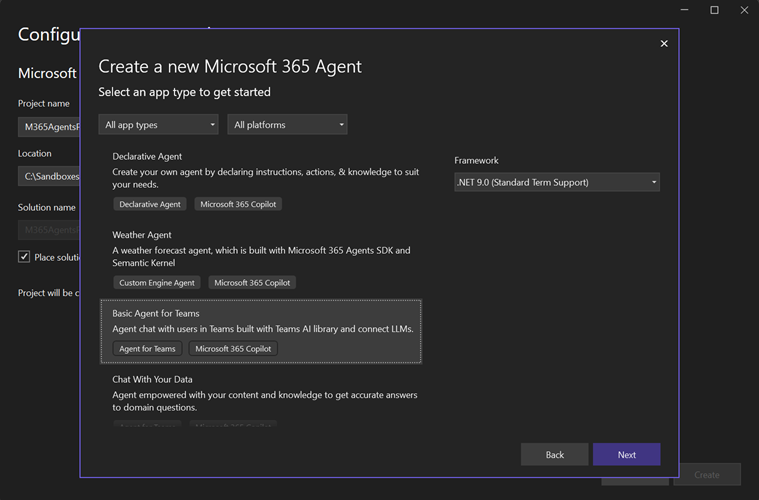Image resolution: width=759 pixels, height=500 pixels.
Task: Click the Project name input field
Action: [x=48, y=127]
